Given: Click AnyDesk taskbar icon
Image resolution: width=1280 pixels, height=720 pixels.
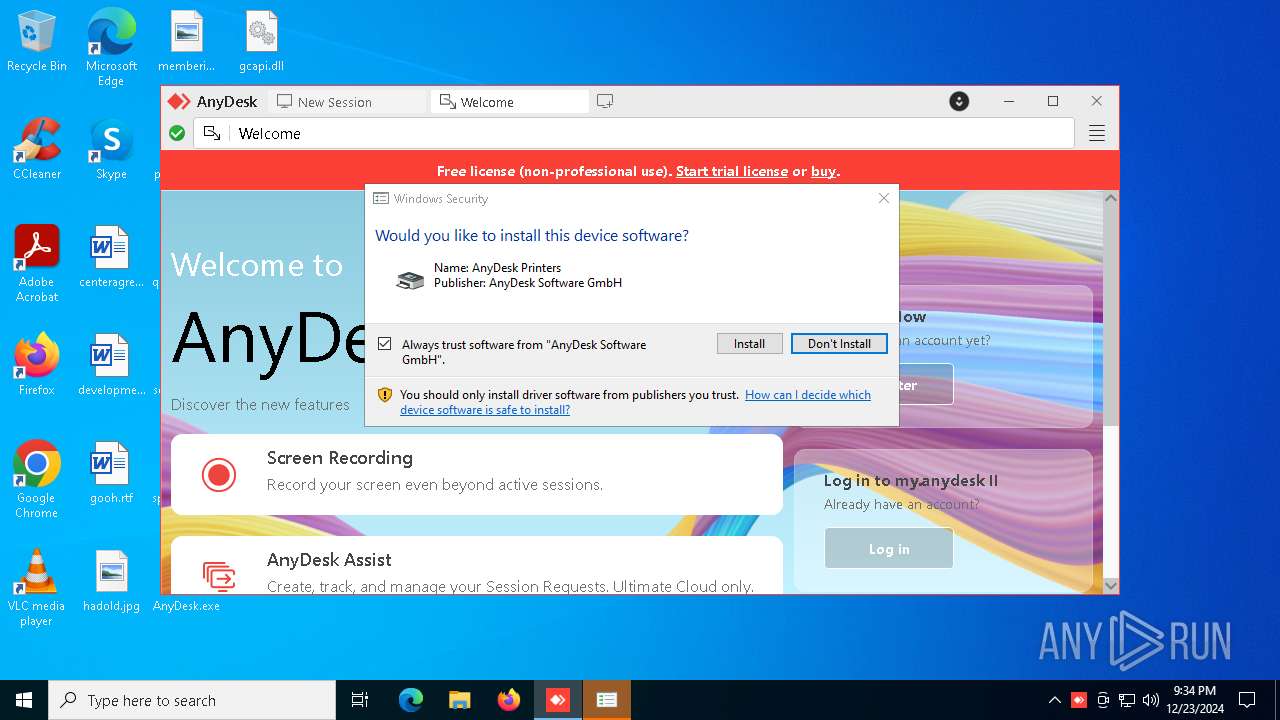Looking at the screenshot, I should pos(557,700).
